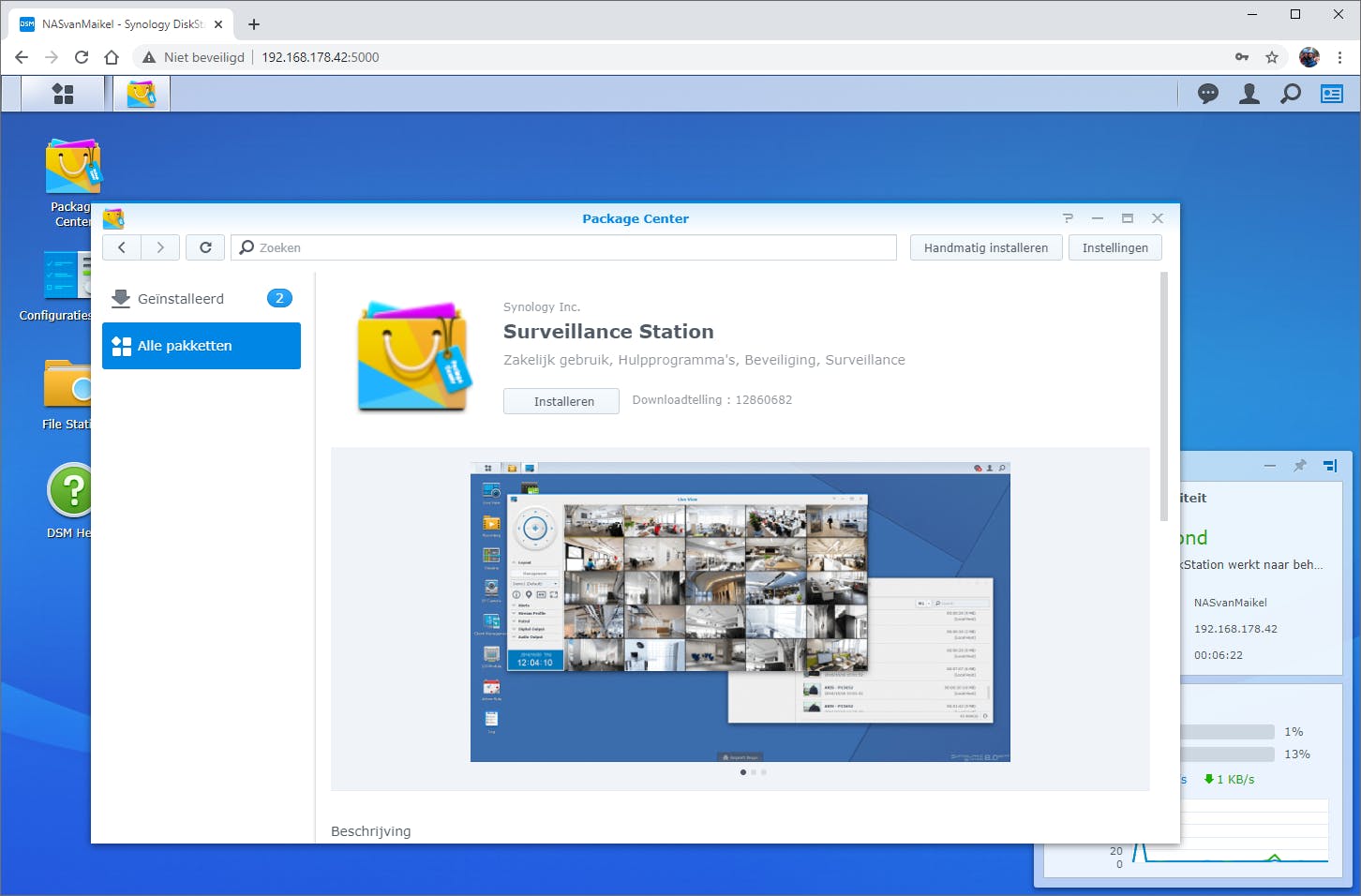Open Instellingen in Package Center
The height and width of the screenshot is (896, 1361).
coord(1115,247)
